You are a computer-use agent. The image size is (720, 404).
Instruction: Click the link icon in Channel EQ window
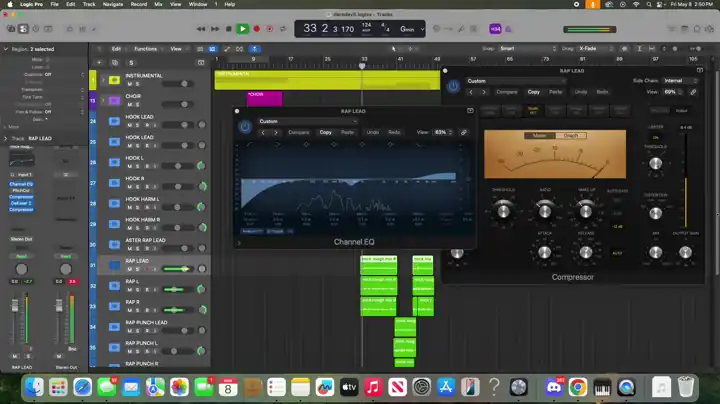tap(464, 132)
